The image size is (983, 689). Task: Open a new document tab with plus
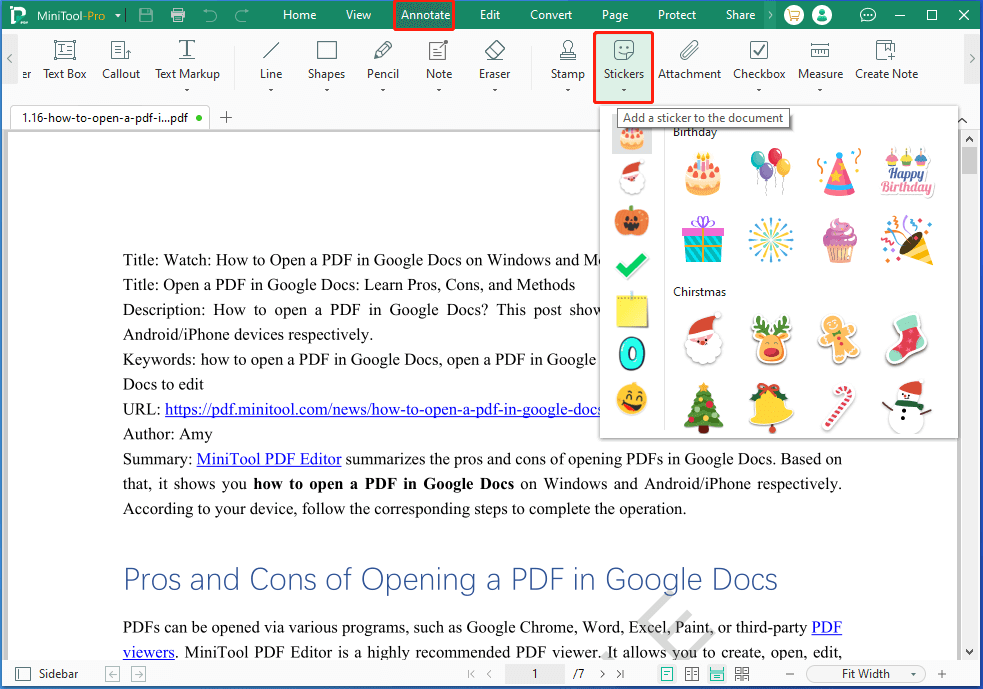tap(226, 118)
